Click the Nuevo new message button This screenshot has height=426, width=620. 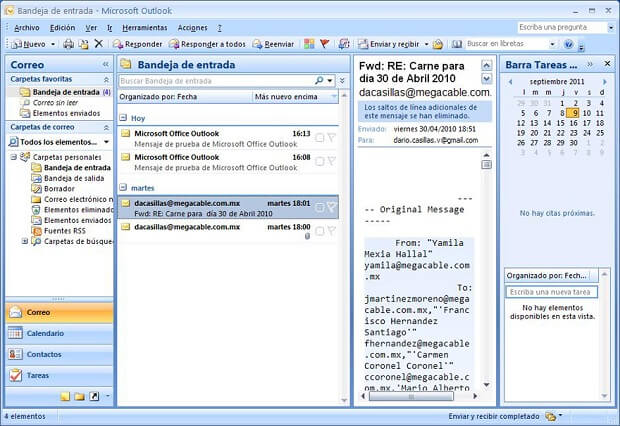28,44
